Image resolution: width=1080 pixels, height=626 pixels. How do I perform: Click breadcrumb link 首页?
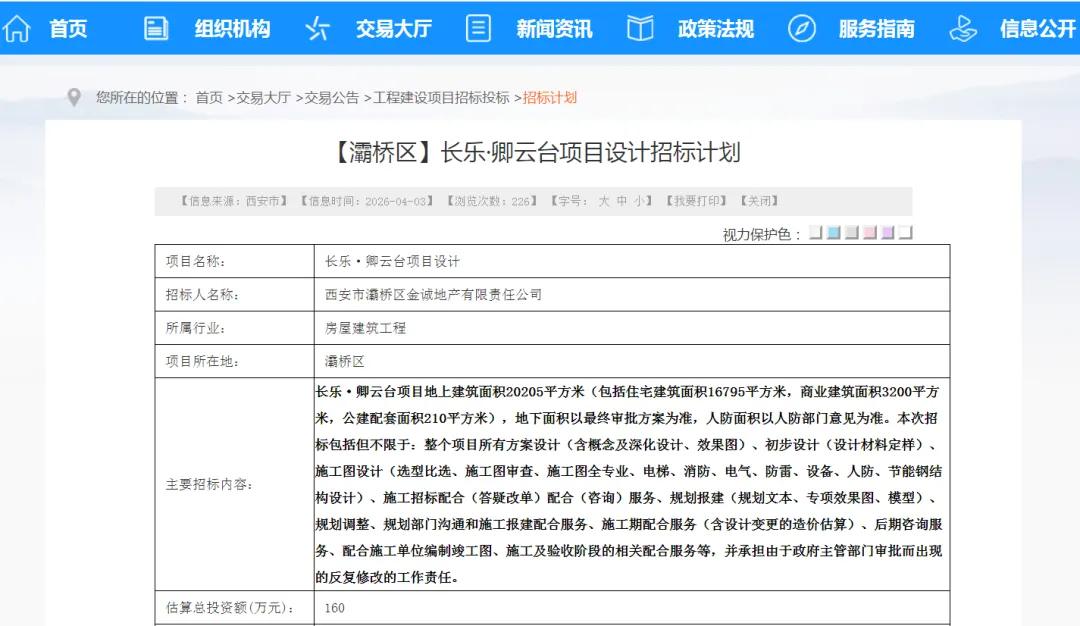[x=209, y=98]
